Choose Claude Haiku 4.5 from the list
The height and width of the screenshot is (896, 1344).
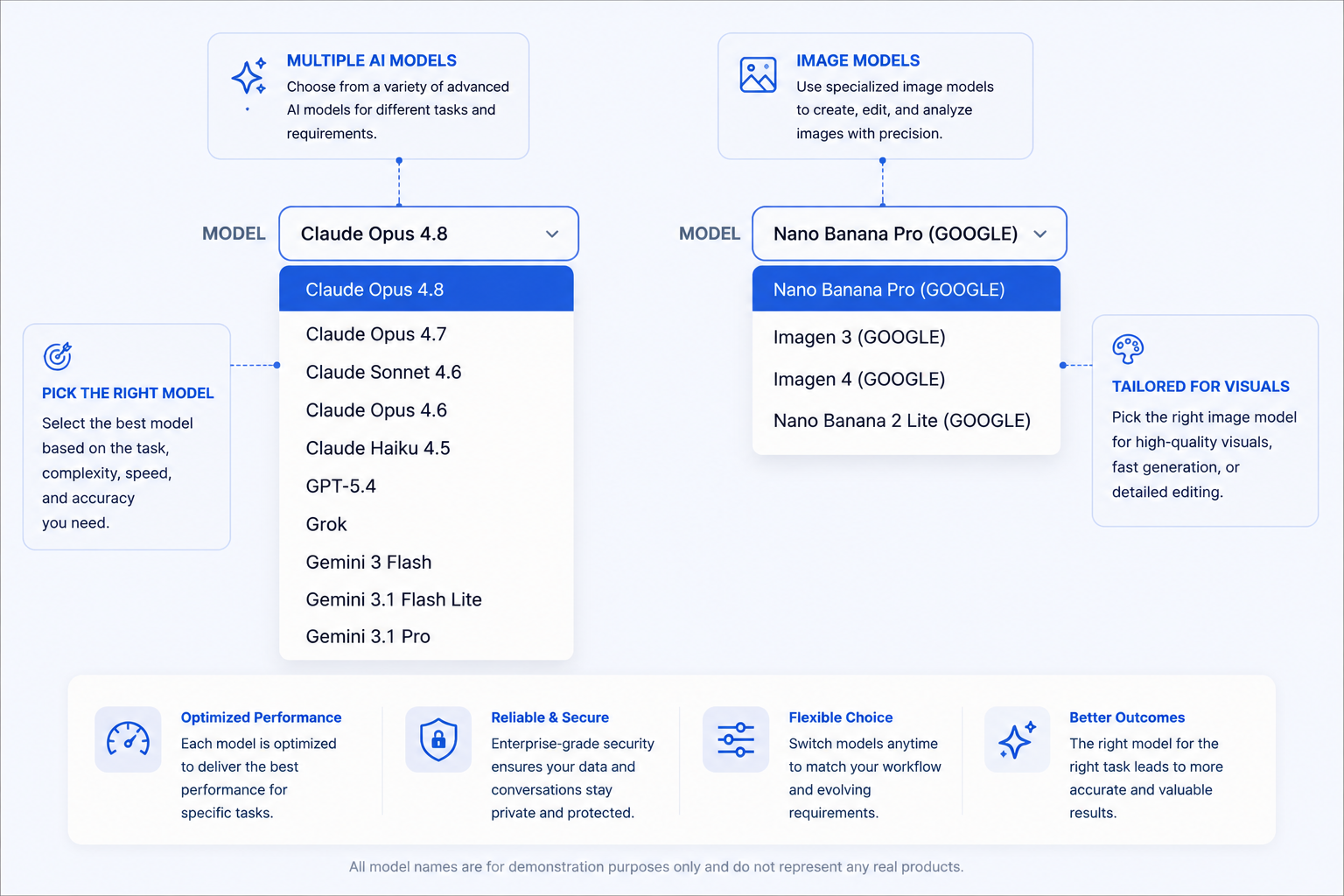[426, 448]
